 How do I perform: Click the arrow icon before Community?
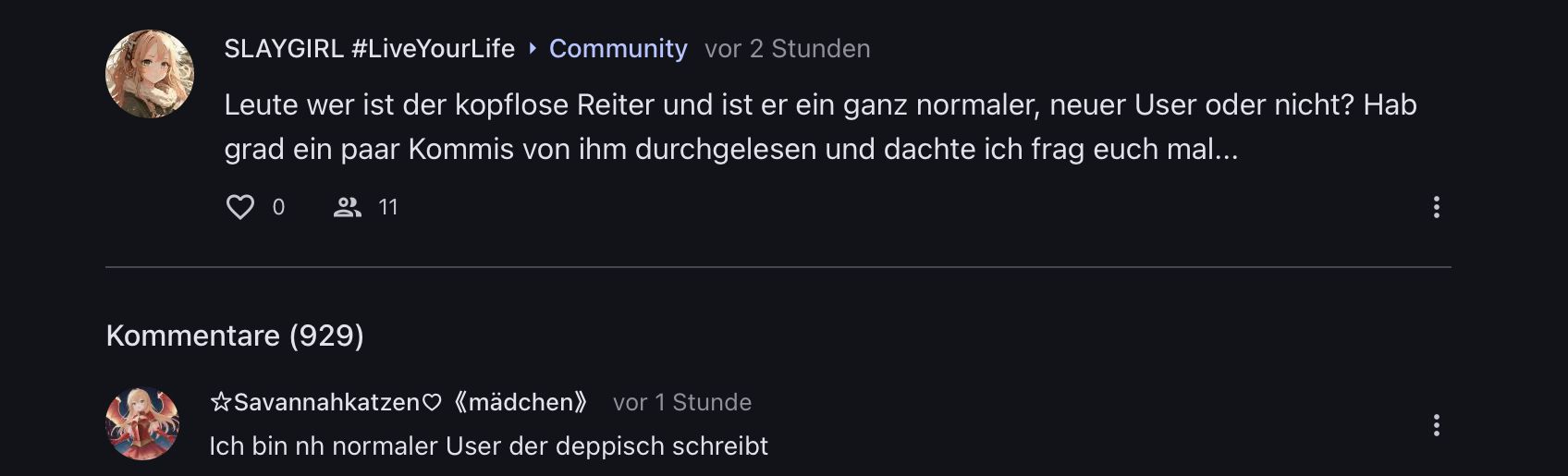533,48
